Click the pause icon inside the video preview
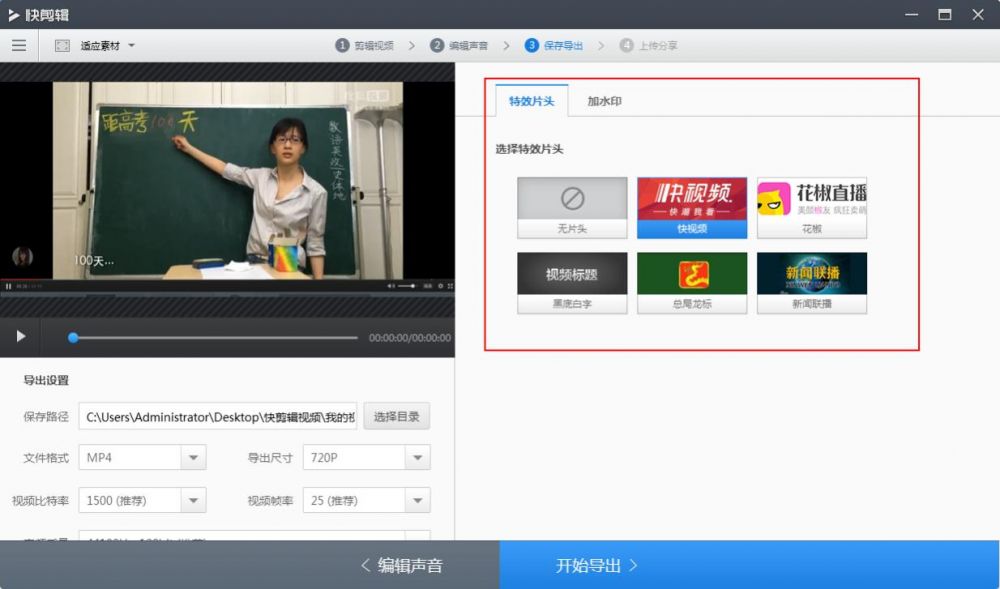This screenshot has height=589, width=1000. [x=8, y=286]
